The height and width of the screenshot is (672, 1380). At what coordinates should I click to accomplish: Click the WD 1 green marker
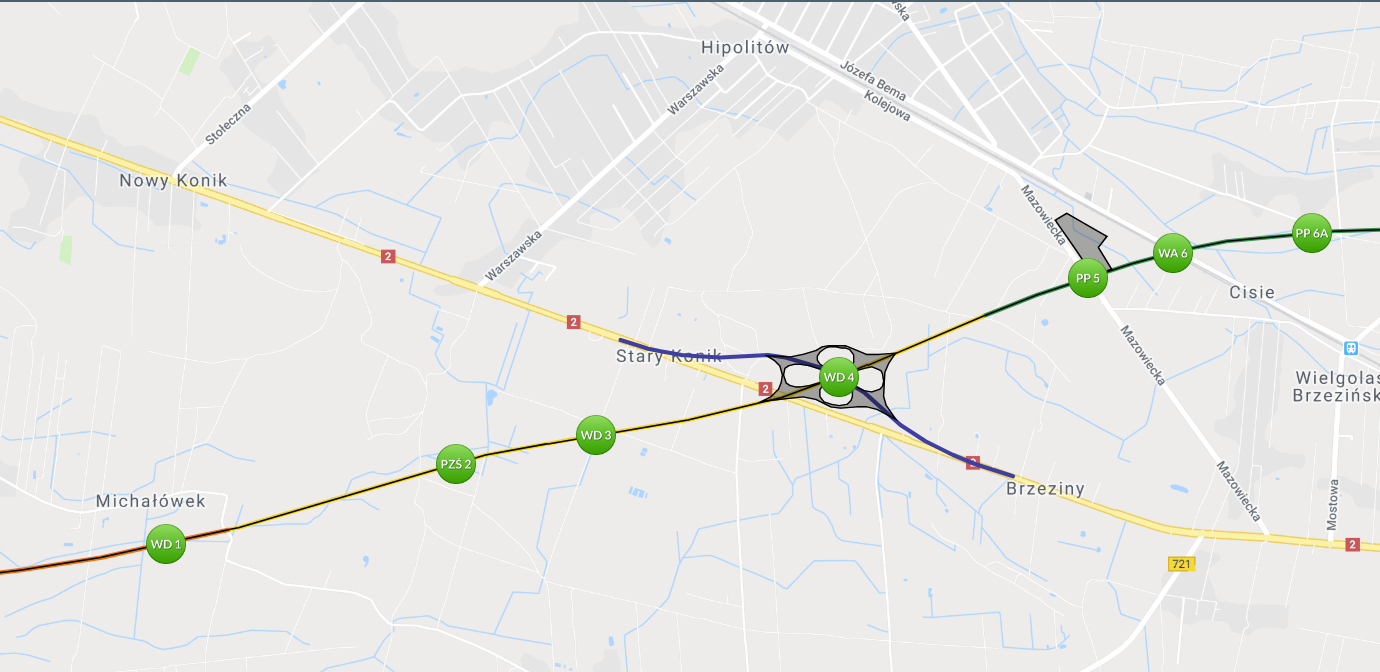[166, 545]
